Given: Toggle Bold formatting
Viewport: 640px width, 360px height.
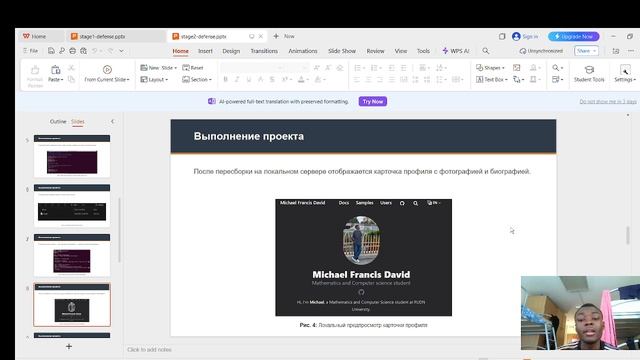Looking at the screenshot, I should [x=225, y=79].
